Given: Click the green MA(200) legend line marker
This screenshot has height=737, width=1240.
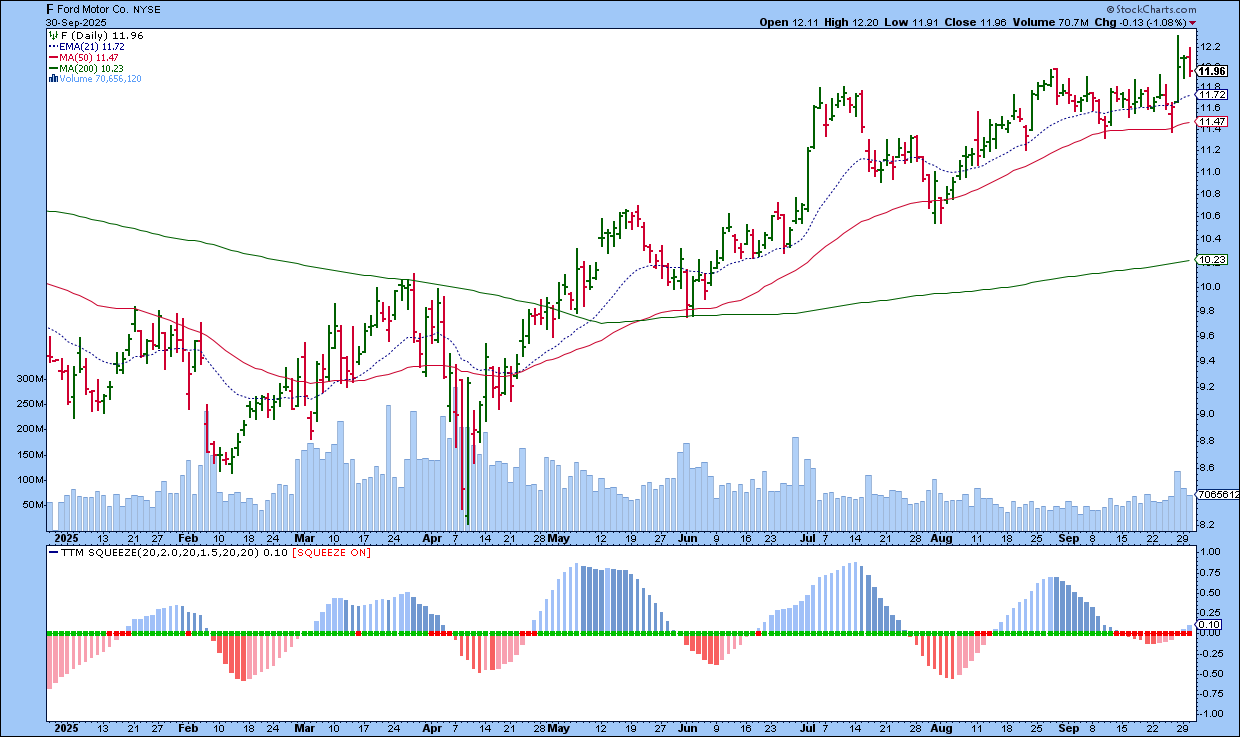Looking at the screenshot, I should click(52, 68).
